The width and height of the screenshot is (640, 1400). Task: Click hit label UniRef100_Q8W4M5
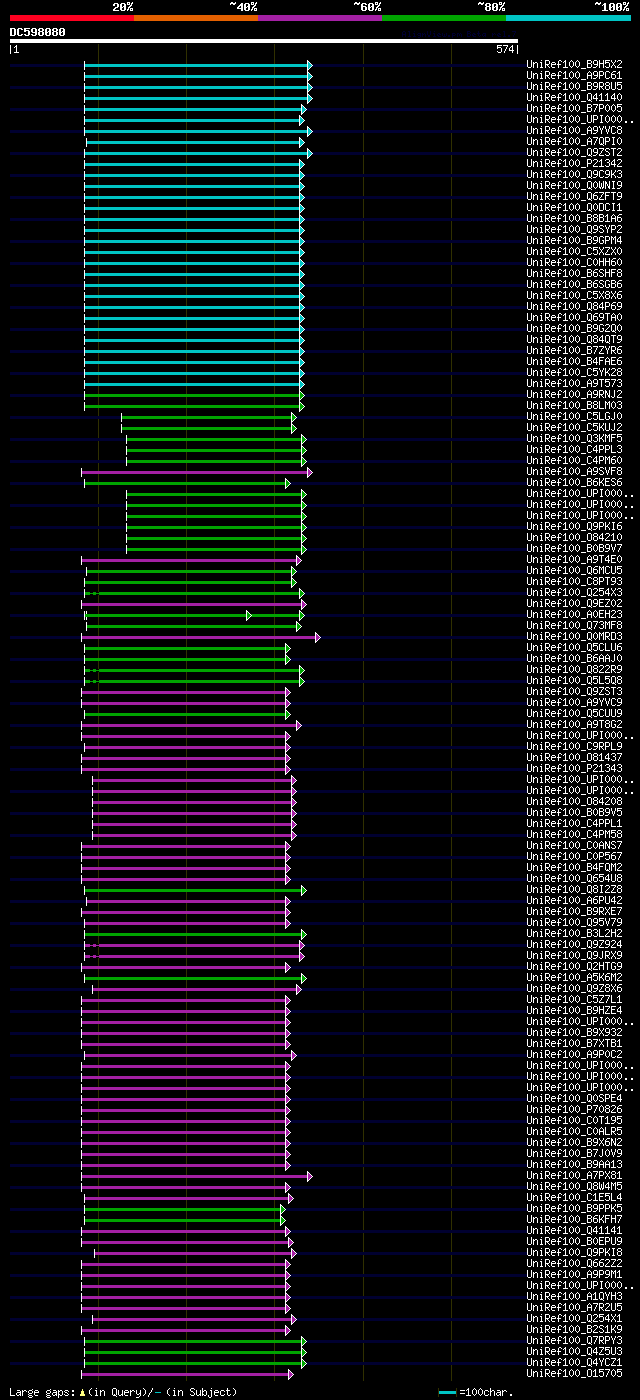[x=574, y=1187]
